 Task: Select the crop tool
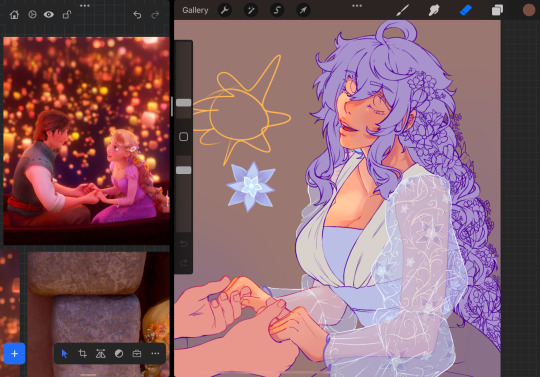click(x=82, y=353)
